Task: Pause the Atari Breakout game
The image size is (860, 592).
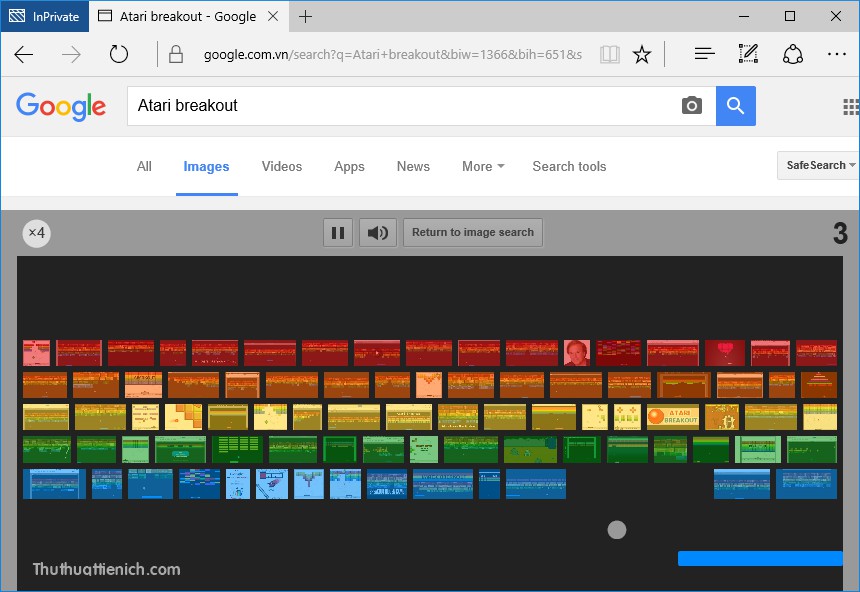Action: coord(338,232)
